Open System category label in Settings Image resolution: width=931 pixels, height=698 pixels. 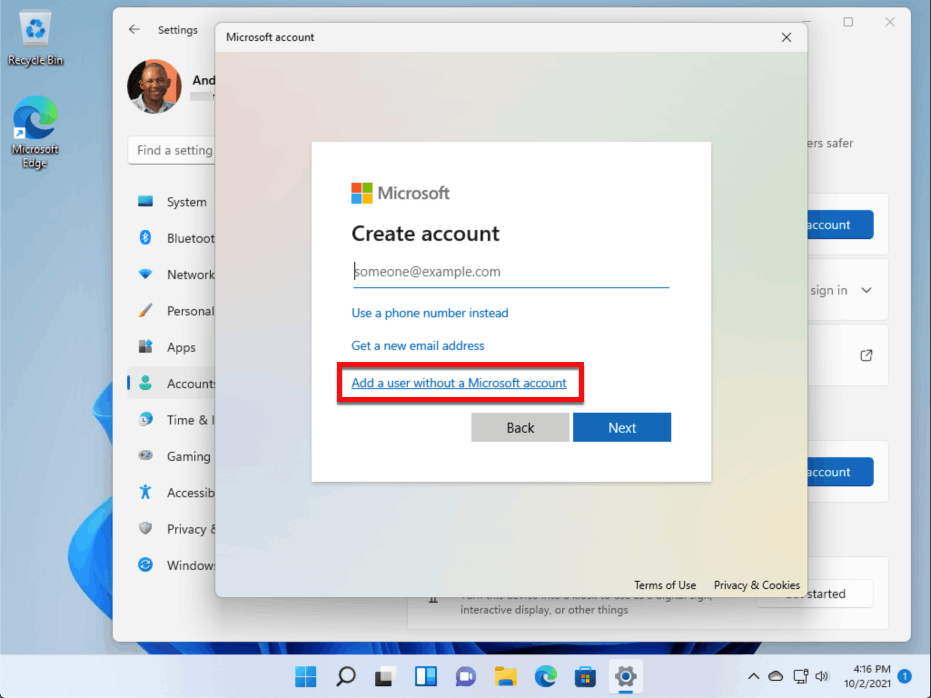click(x=186, y=202)
